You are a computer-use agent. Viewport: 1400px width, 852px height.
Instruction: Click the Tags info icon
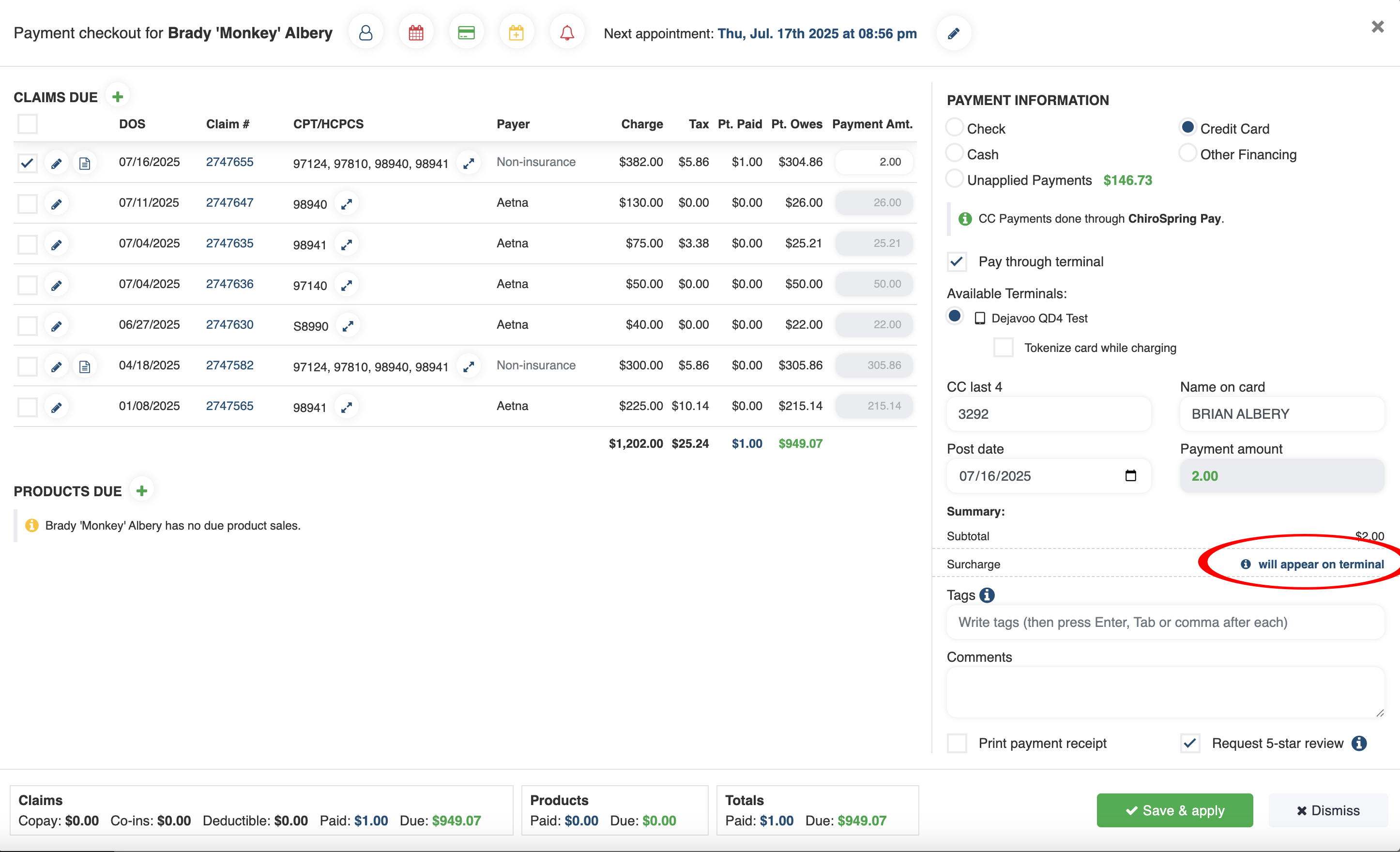pyautogui.click(x=987, y=594)
